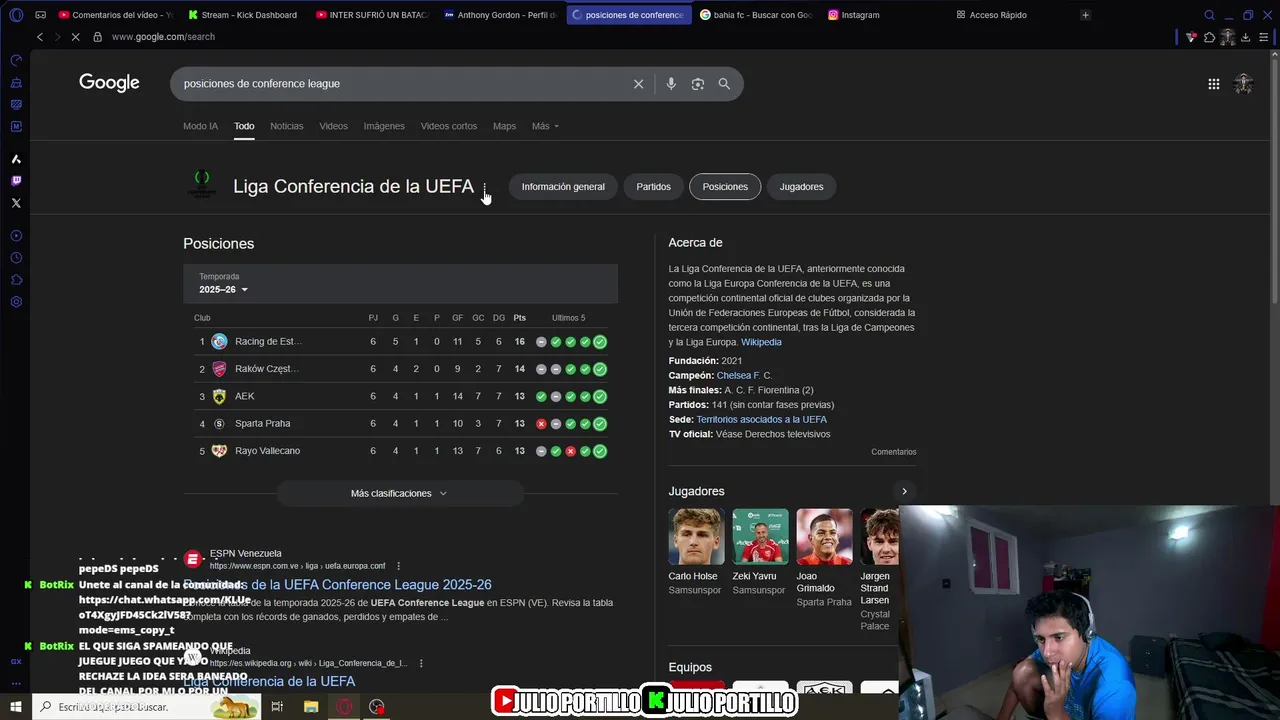The height and width of the screenshot is (720, 1280).
Task: Open the Carlo Holse player thumbnail
Action: 696,537
